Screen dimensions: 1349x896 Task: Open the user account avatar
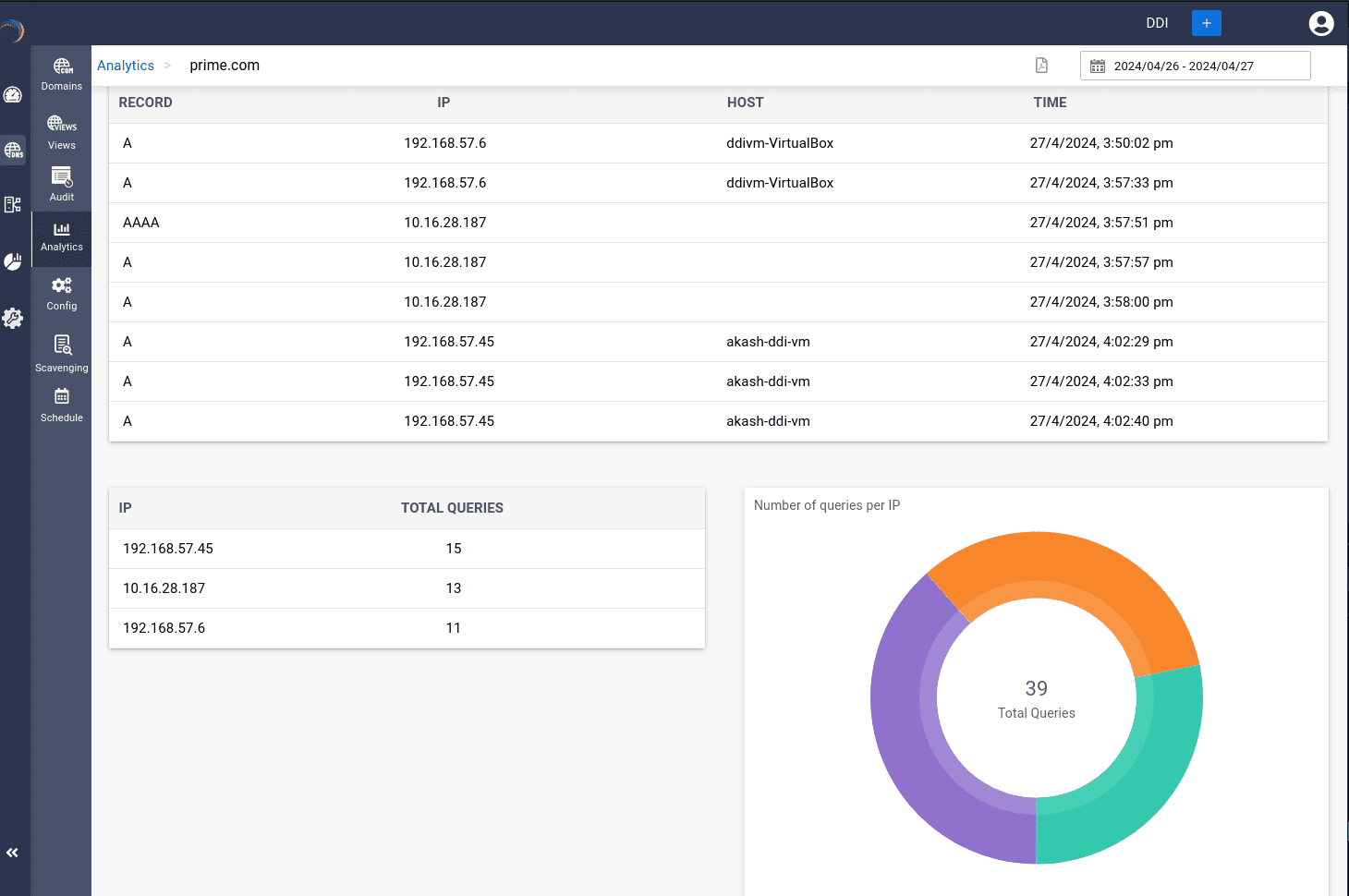pos(1321,23)
